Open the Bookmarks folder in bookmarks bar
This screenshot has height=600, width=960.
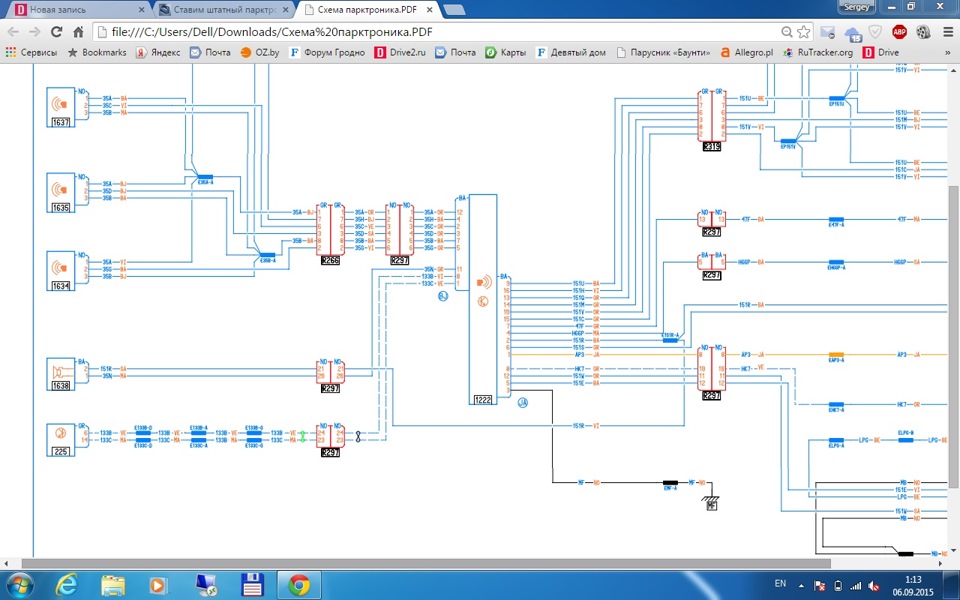click(97, 53)
